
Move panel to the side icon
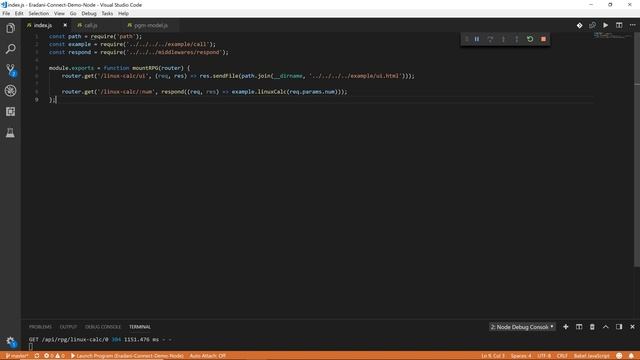tap(619, 327)
